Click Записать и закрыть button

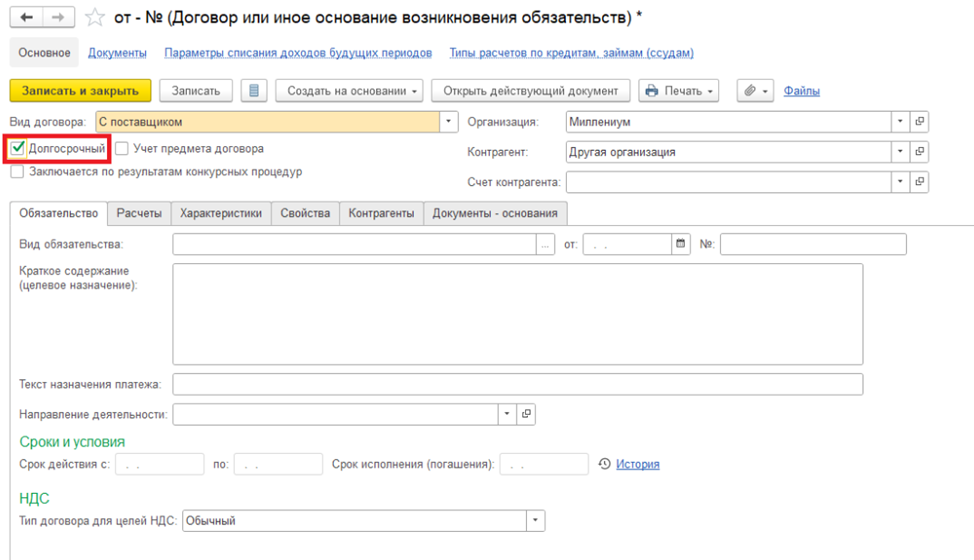click(x=80, y=91)
